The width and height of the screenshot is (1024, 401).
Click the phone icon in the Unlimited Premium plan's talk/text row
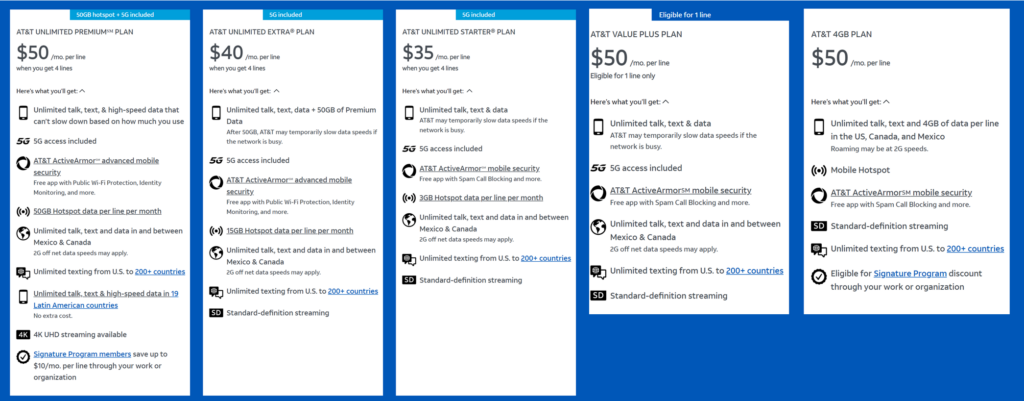(x=24, y=114)
